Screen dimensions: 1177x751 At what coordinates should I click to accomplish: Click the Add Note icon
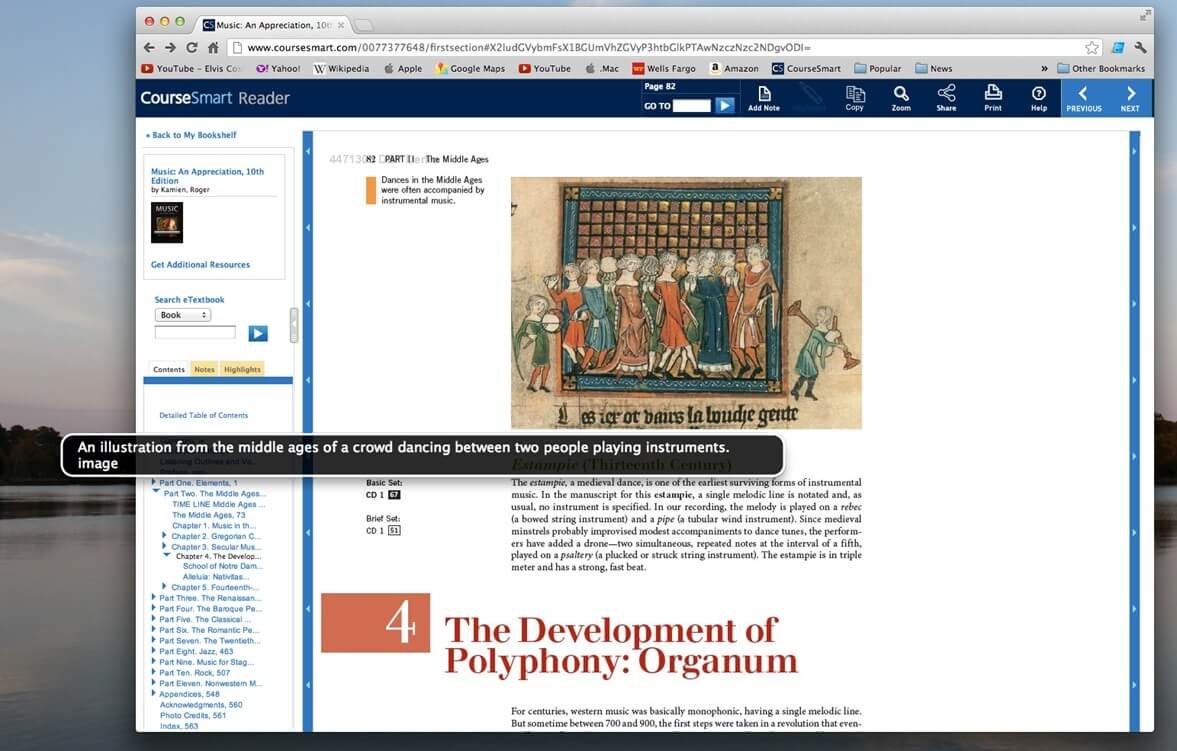[763, 98]
